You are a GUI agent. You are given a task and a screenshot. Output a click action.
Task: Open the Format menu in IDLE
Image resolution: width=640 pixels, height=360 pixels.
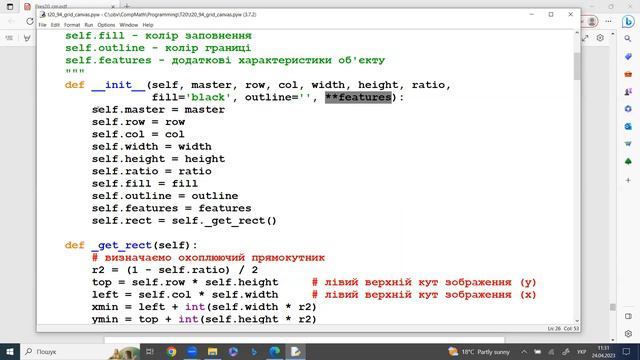[72, 25]
